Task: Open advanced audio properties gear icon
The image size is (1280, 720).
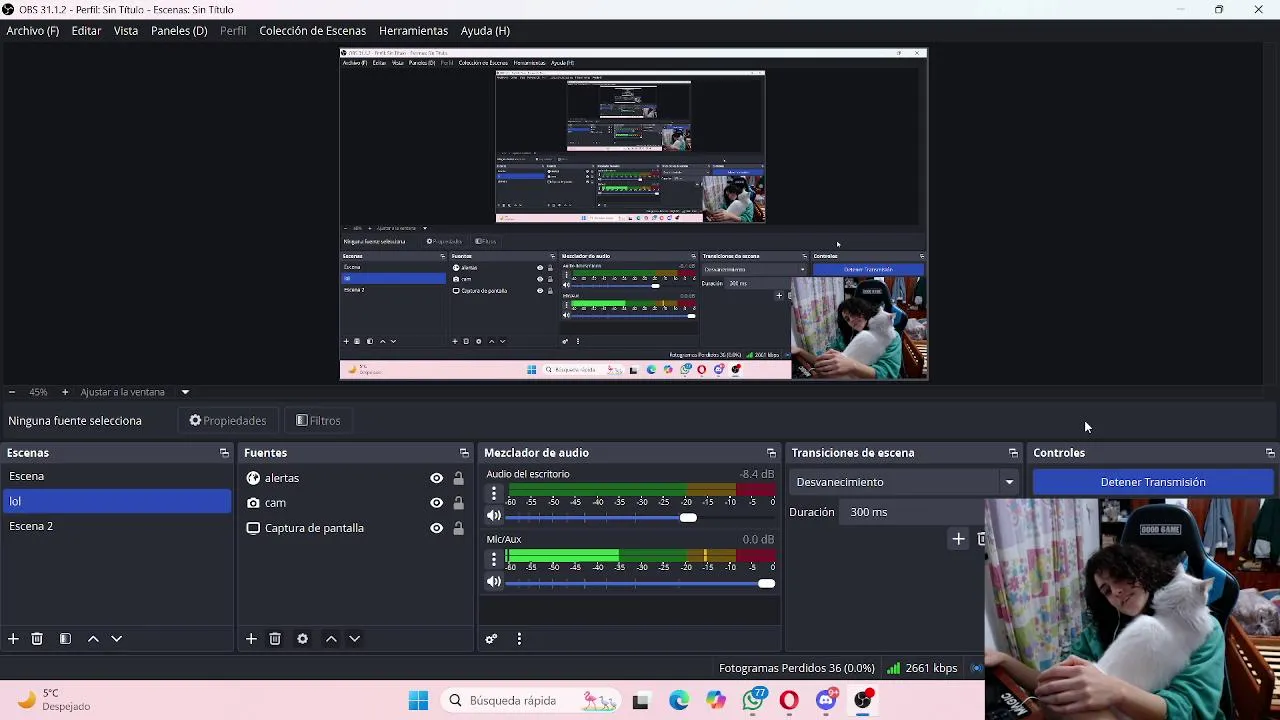Action: pyautogui.click(x=491, y=639)
